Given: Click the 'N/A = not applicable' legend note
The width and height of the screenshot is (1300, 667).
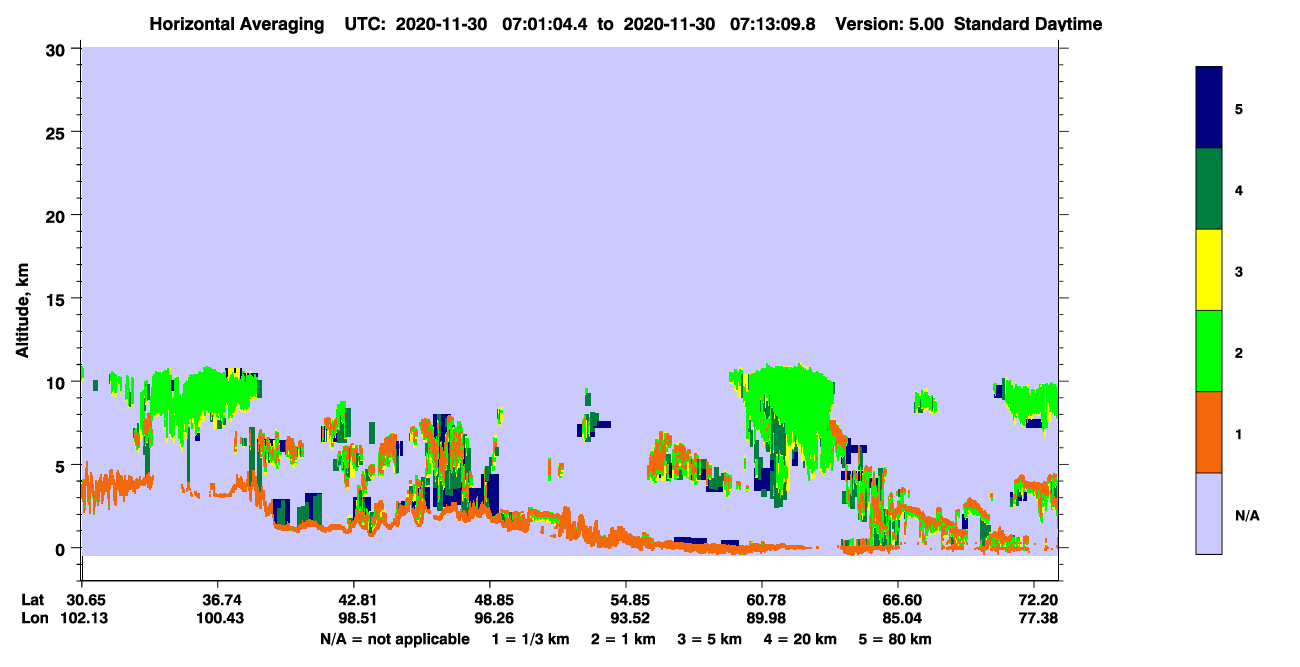Looking at the screenshot, I should point(394,639).
